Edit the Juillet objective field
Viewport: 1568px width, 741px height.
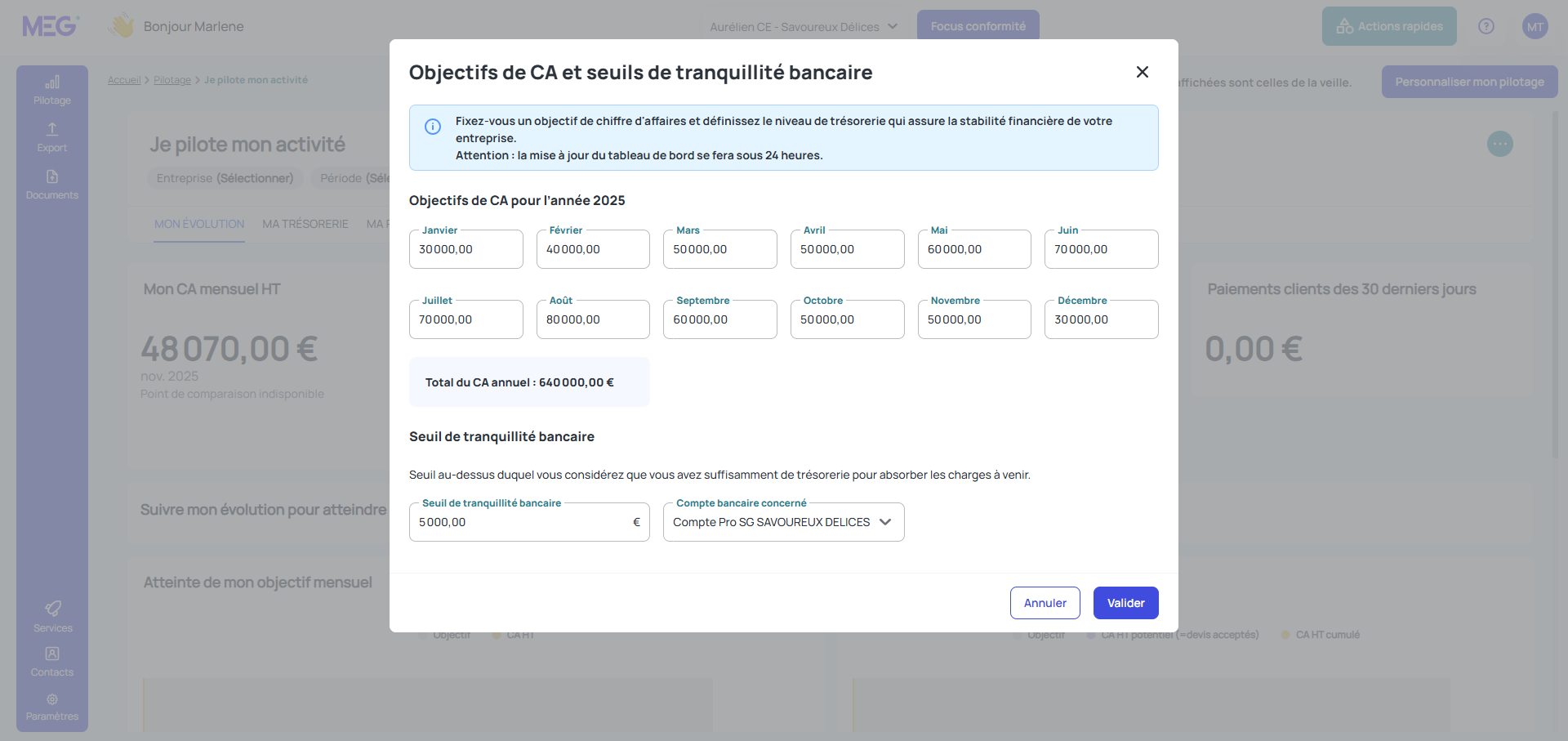point(466,319)
